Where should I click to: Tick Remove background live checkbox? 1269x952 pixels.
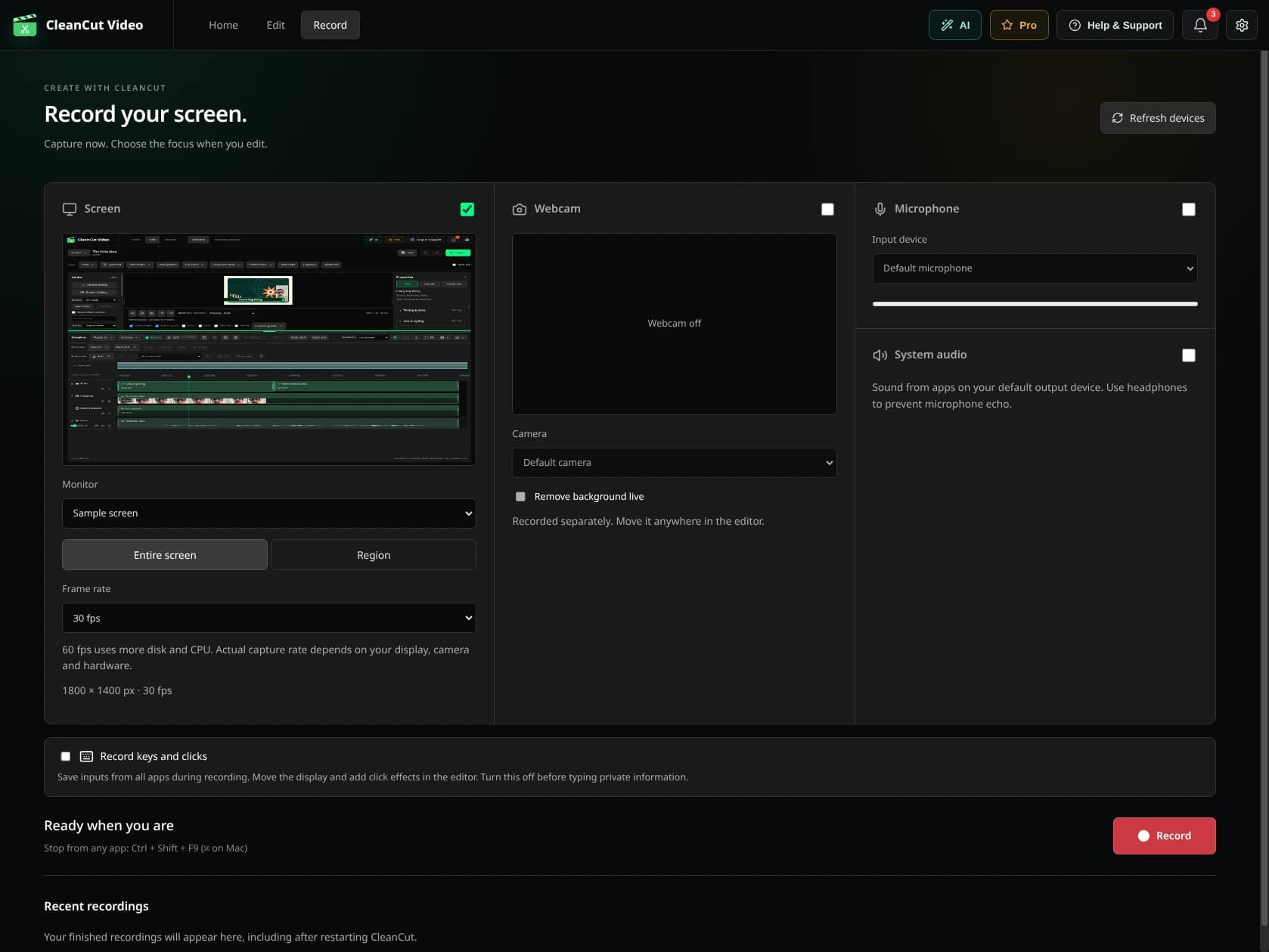pyautogui.click(x=520, y=497)
